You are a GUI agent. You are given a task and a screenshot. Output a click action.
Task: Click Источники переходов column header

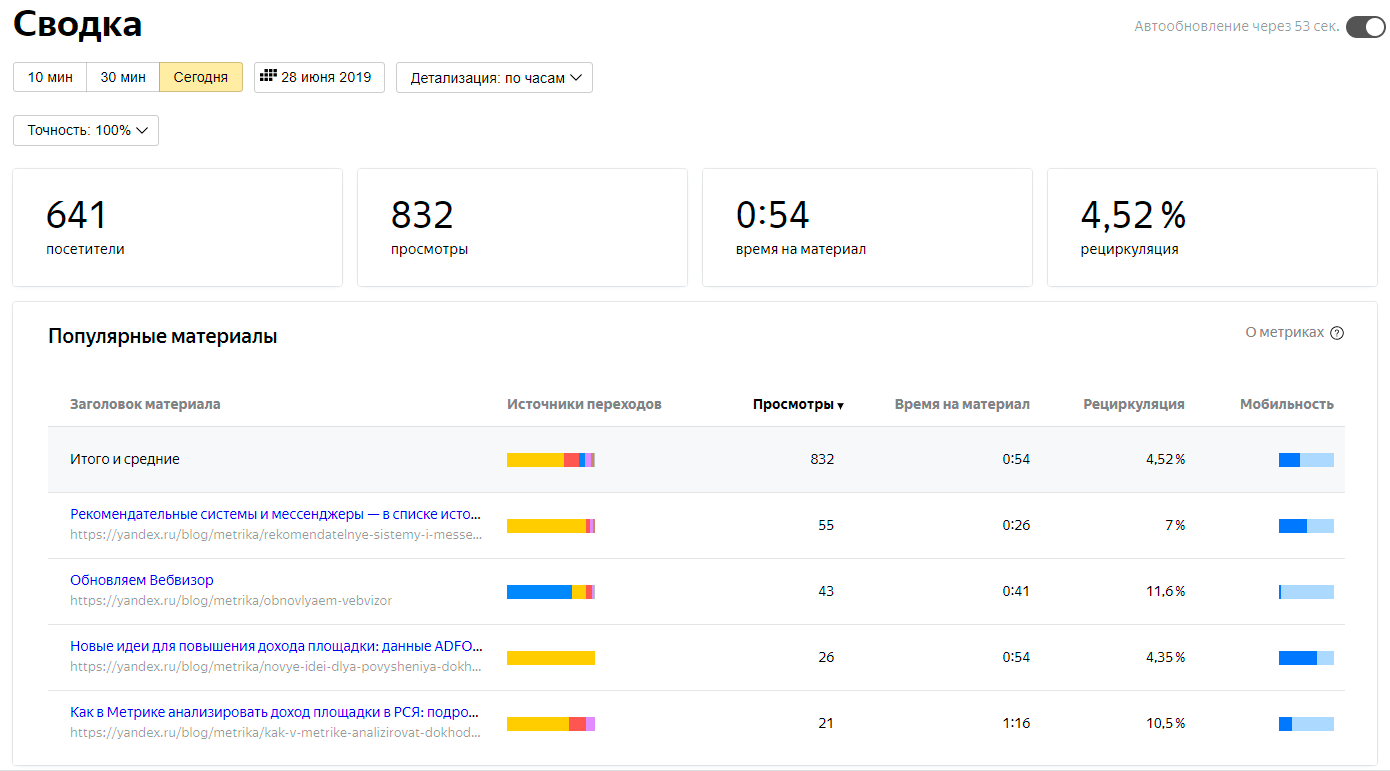coord(584,404)
